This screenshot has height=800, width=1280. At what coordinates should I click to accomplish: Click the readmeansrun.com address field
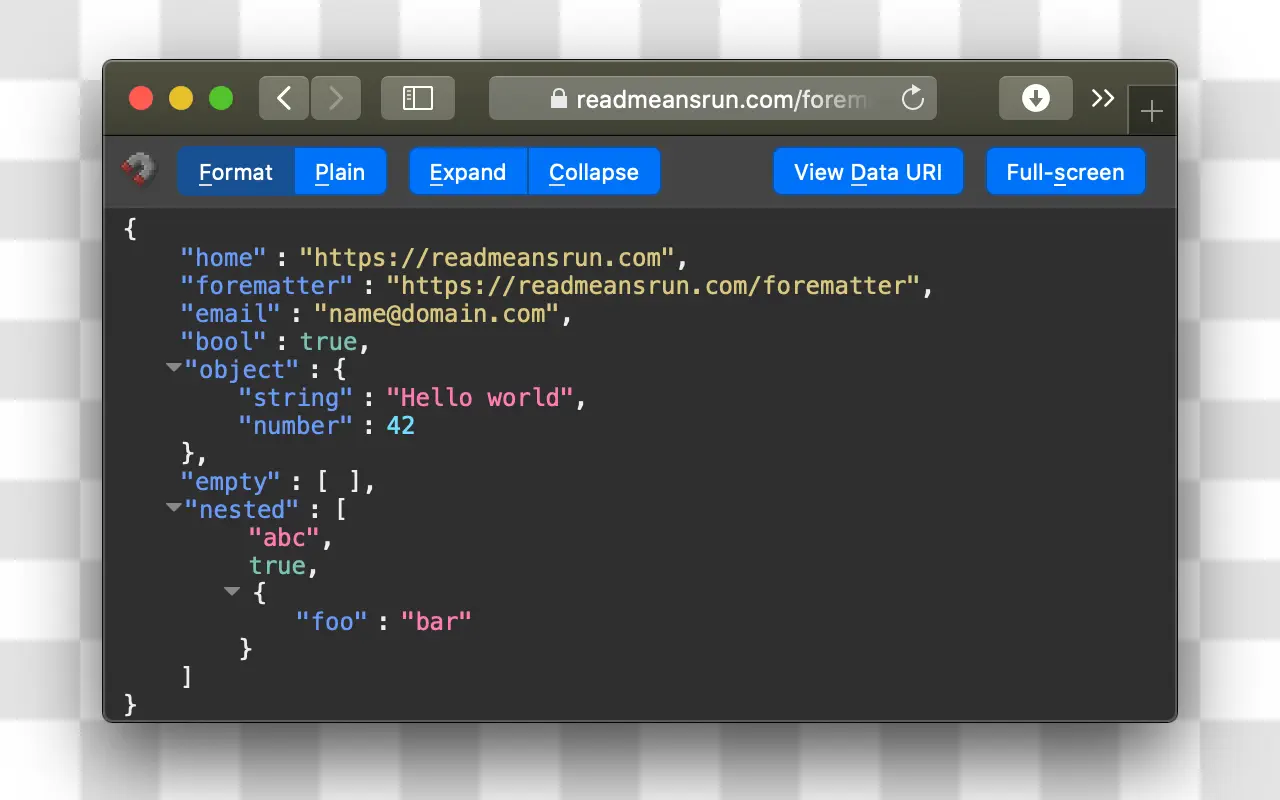[713, 98]
